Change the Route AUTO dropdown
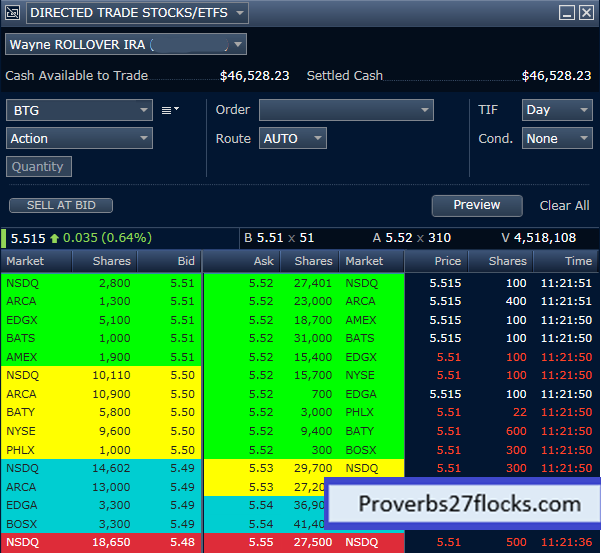 pos(317,139)
